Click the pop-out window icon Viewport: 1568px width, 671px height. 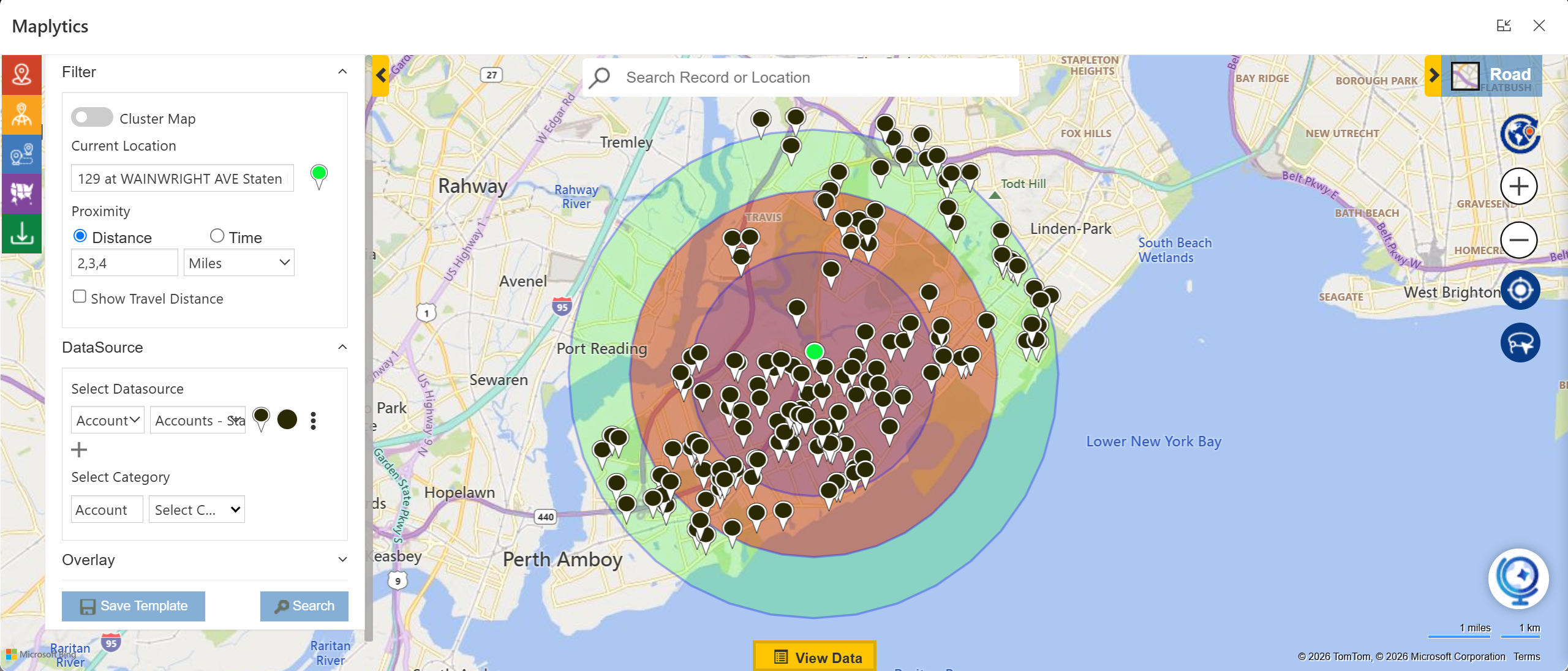1504,26
